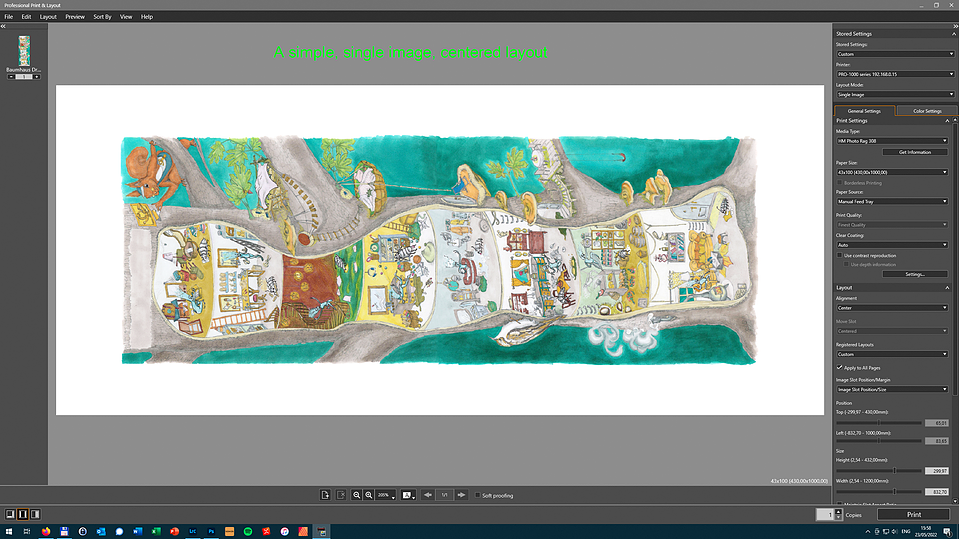Open the Media Type dropdown HM Photo Rag 308
Viewport: 959px width, 539px height.
pyautogui.click(x=892, y=141)
